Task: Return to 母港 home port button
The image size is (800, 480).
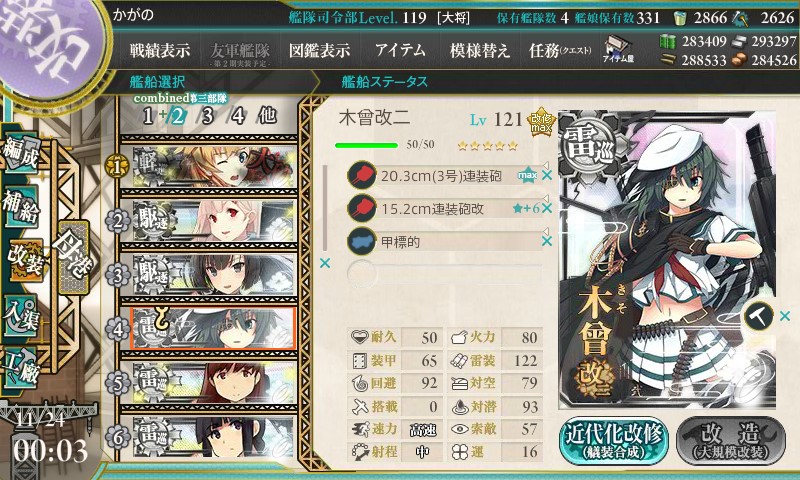Action: click(x=74, y=257)
